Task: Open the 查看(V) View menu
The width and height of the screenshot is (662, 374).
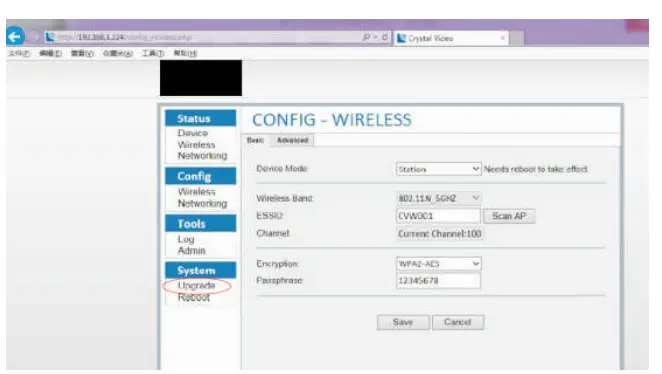Action: [x=82, y=54]
